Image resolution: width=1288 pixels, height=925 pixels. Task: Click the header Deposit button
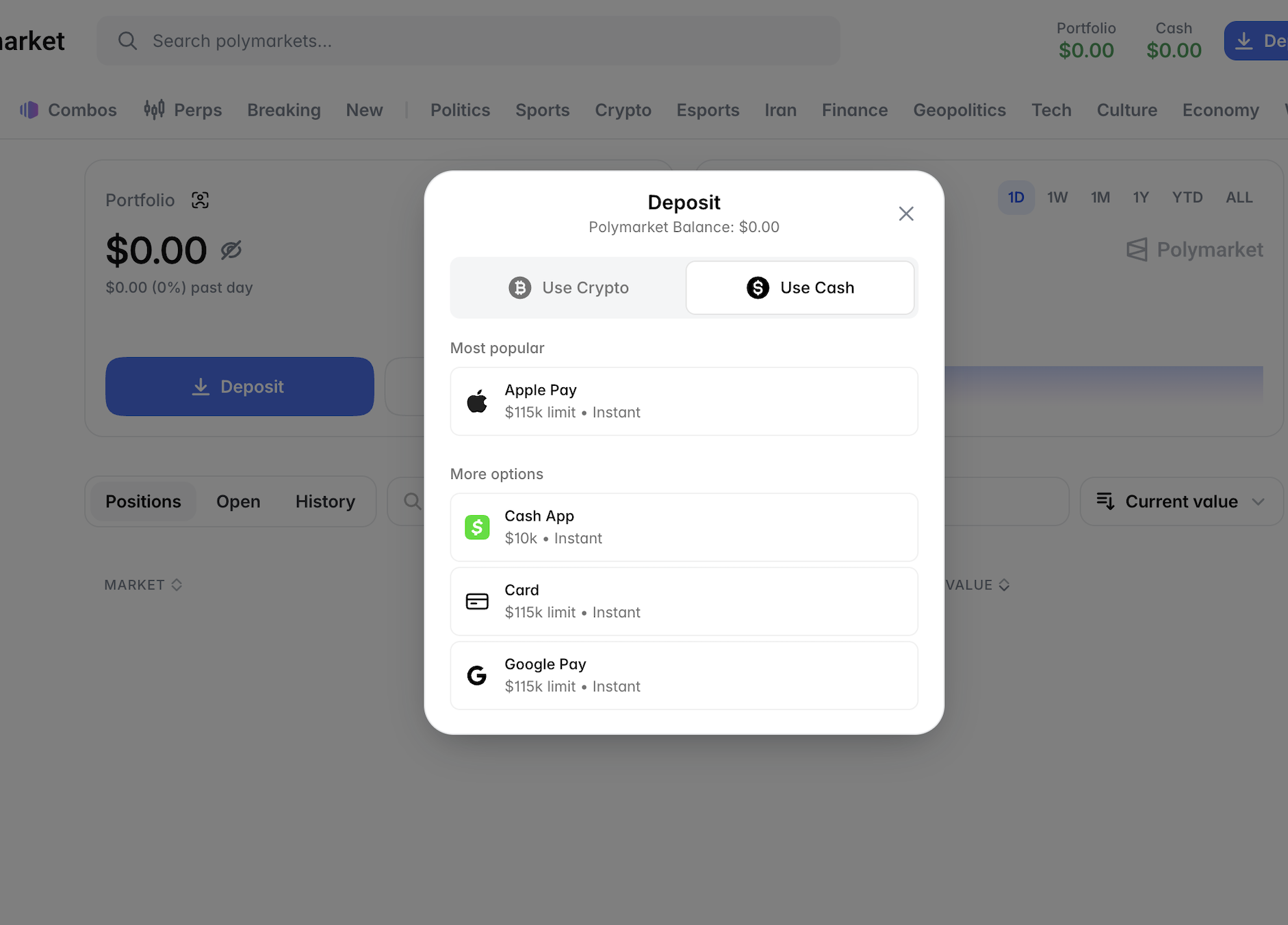click(1257, 41)
